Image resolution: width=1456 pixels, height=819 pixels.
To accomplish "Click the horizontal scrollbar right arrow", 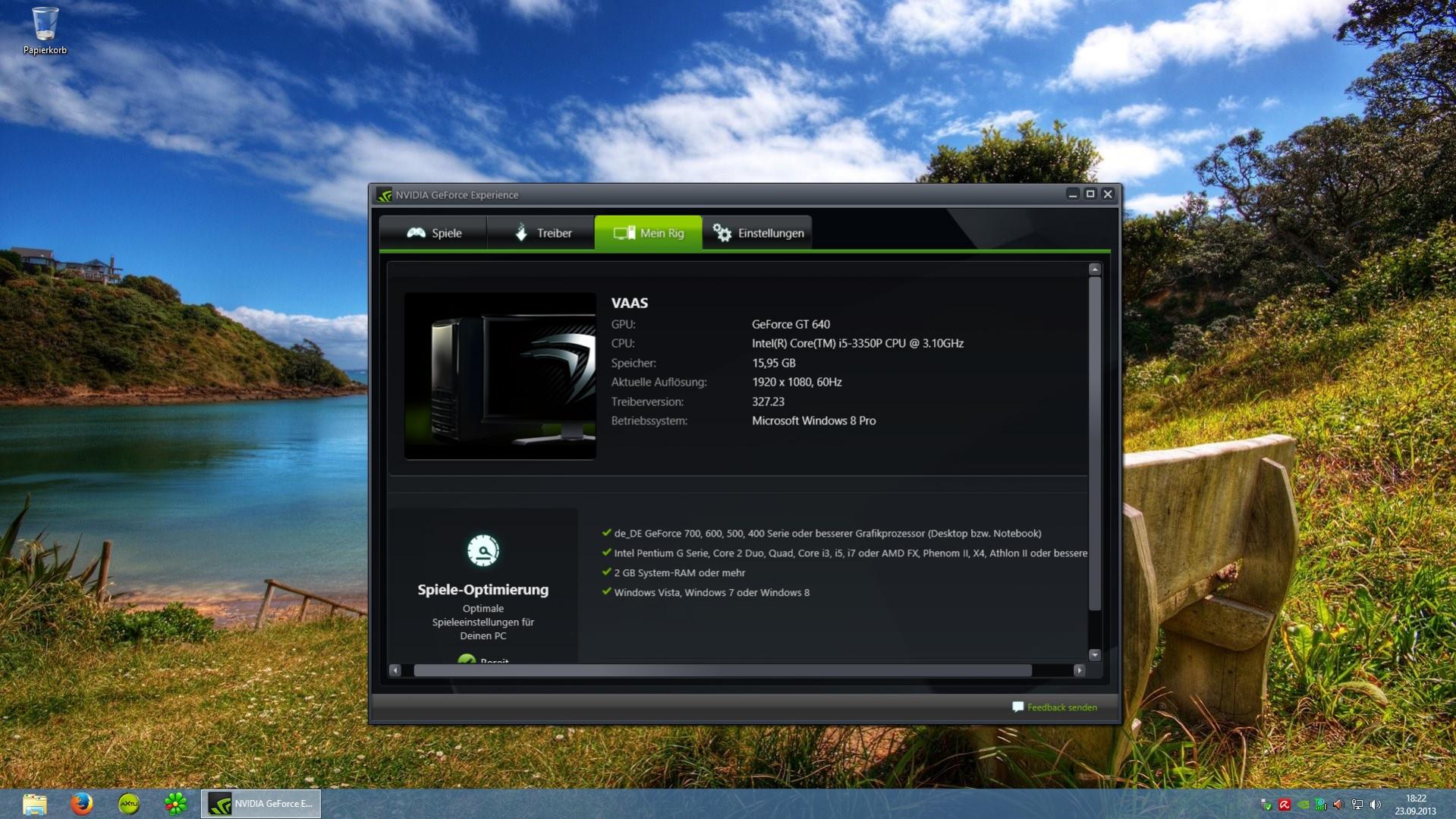I will click(x=1079, y=670).
